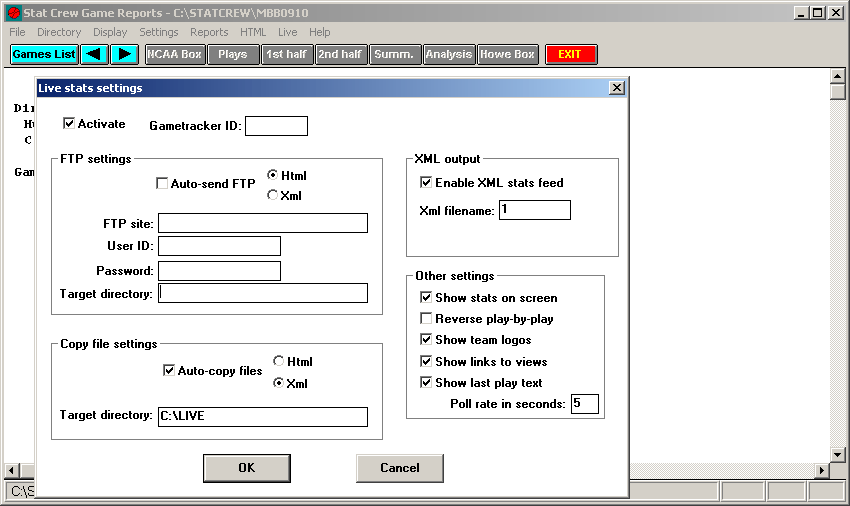850x506 pixels.
Task: Disable the Show team logos checkbox
Action: [x=426, y=340]
